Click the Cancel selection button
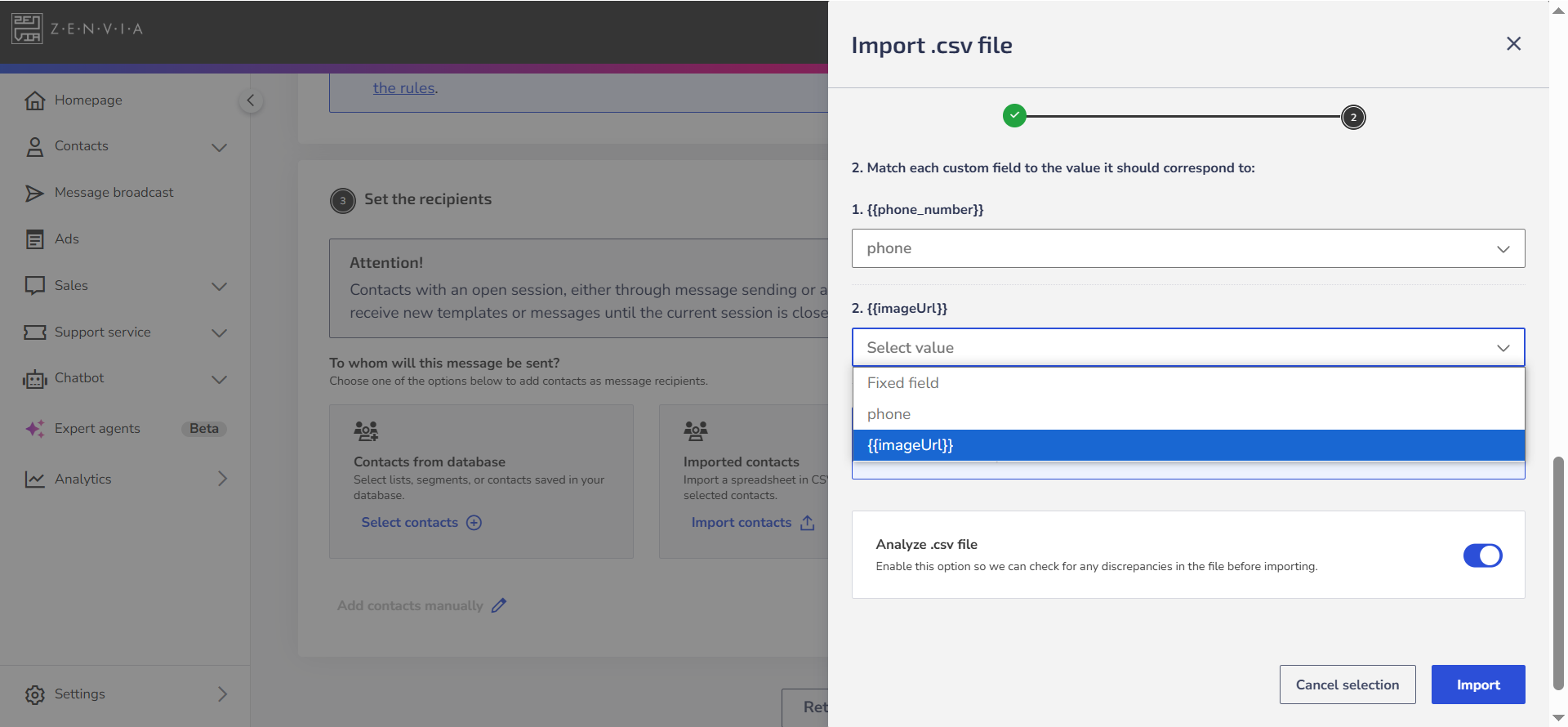This screenshot has width=1568, height=727. click(x=1347, y=685)
